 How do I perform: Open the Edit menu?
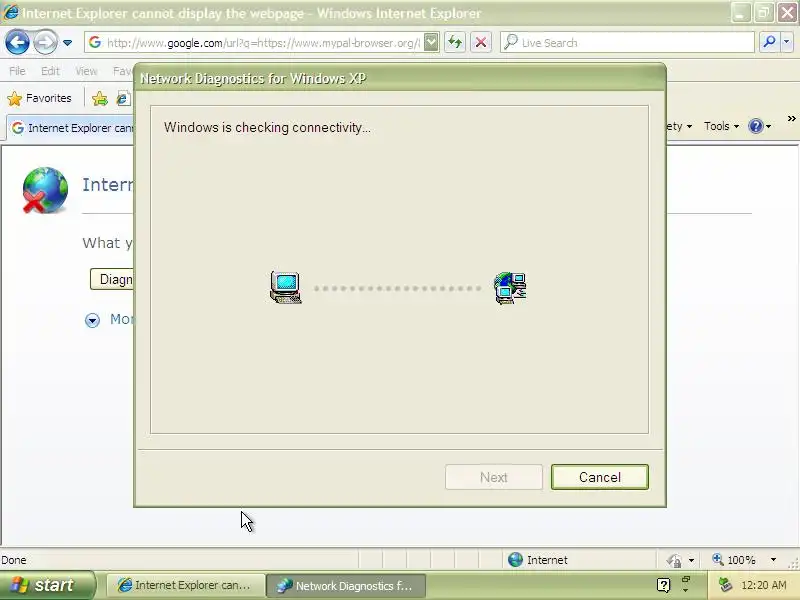click(50, 71)
